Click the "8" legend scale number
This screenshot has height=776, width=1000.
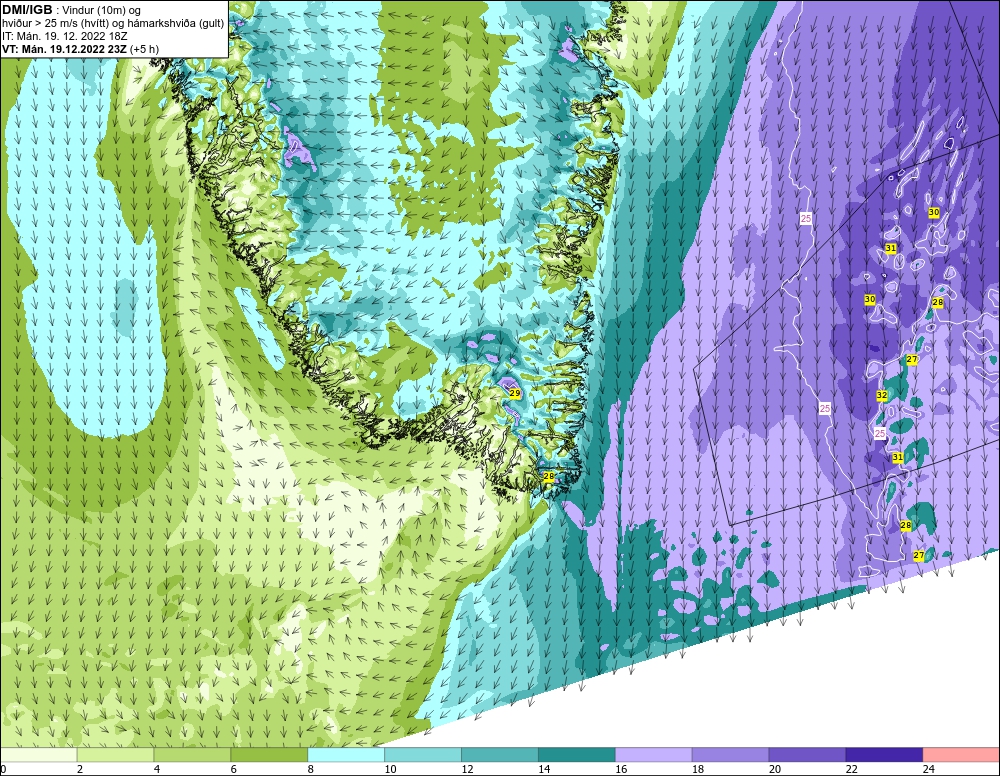click(x=311, y=769)
